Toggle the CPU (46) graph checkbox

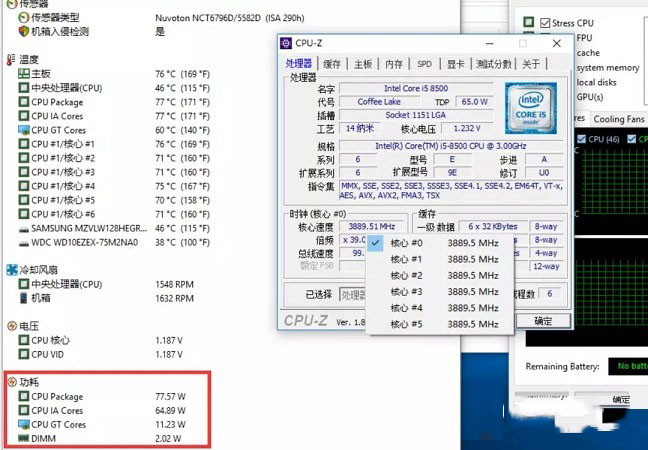(x=581, y=139)
